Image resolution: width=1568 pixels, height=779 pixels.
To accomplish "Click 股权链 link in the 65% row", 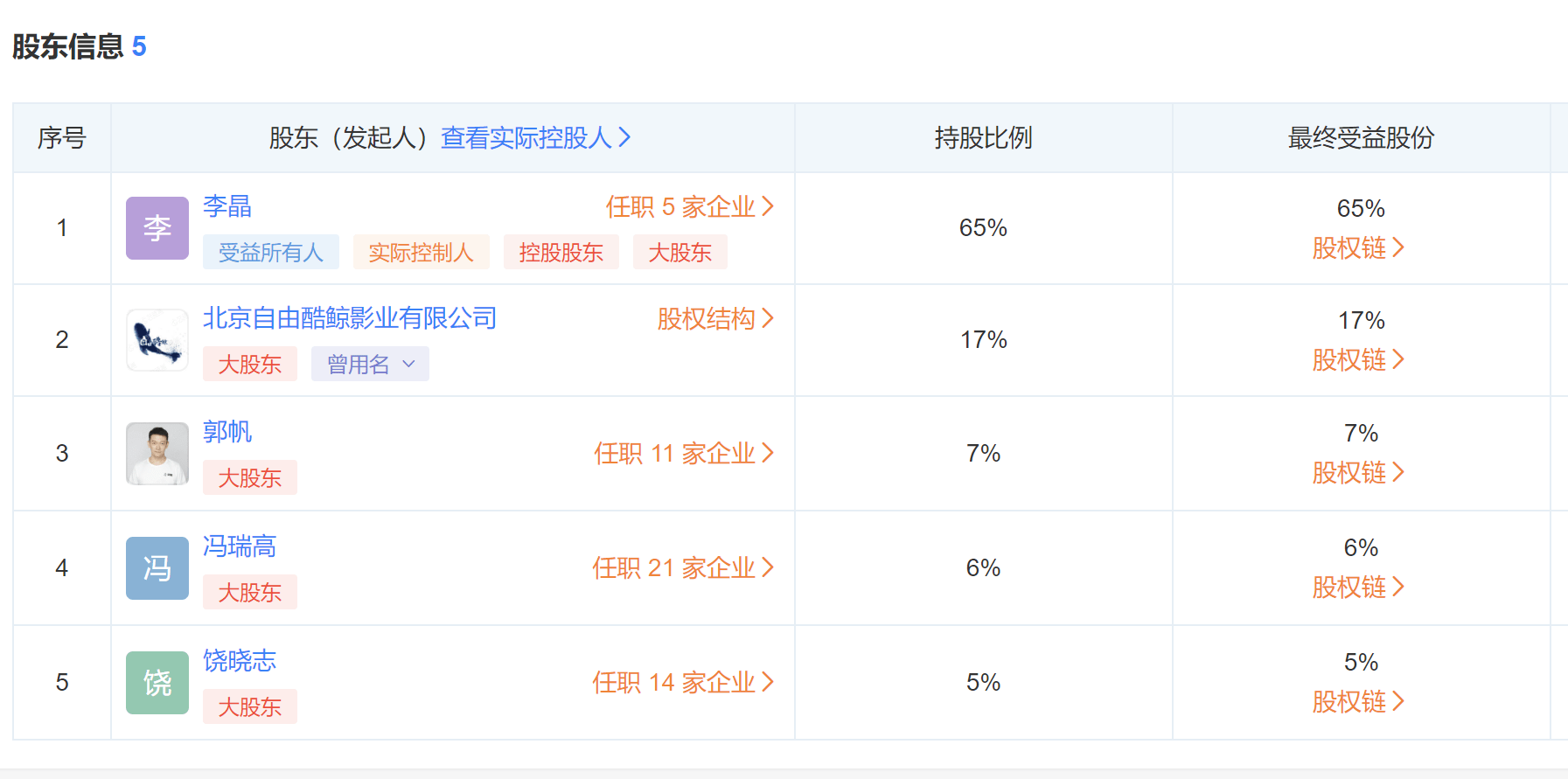I will 1357,248.
